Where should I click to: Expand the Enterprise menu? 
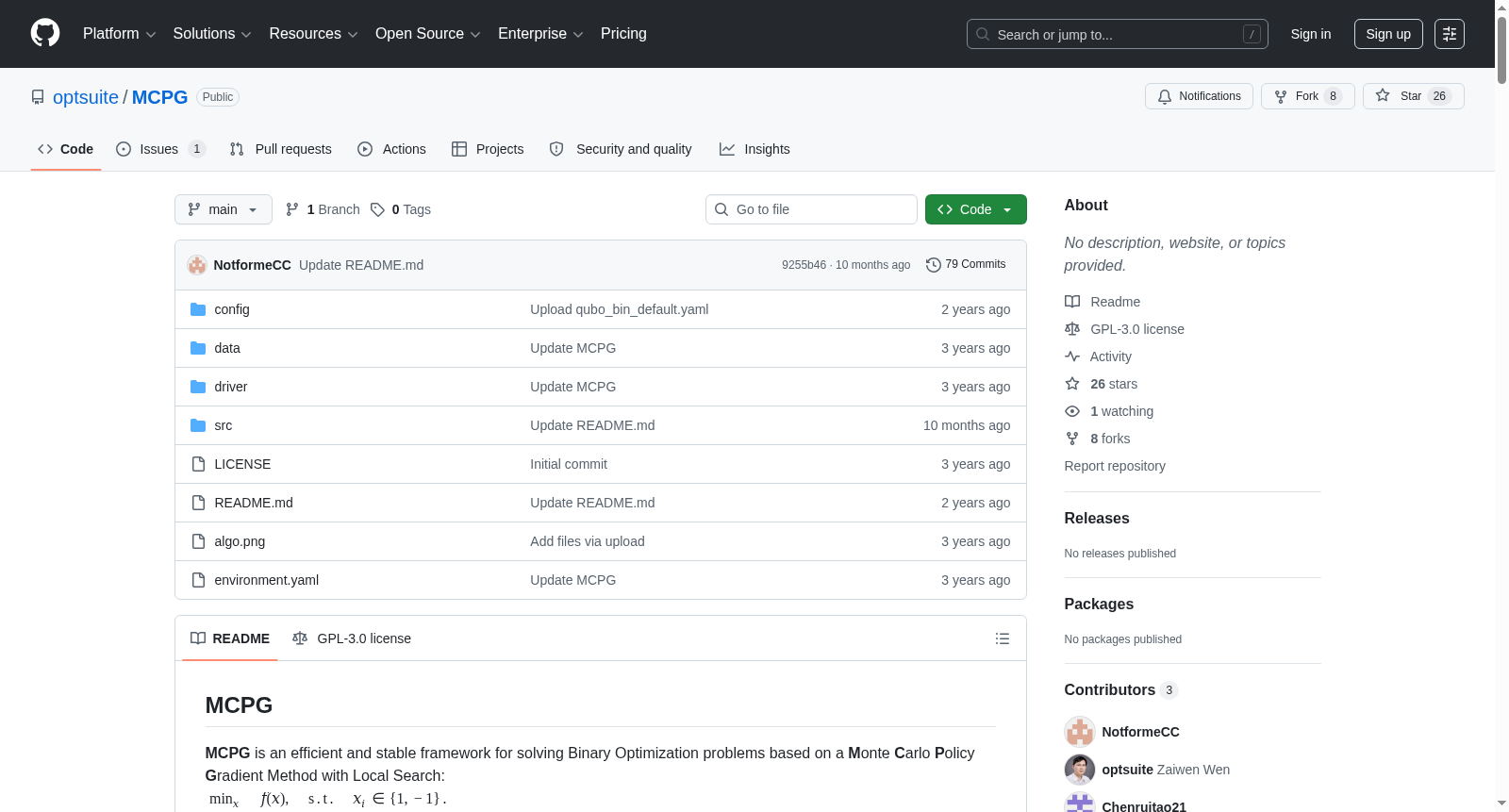click(540, 34)
